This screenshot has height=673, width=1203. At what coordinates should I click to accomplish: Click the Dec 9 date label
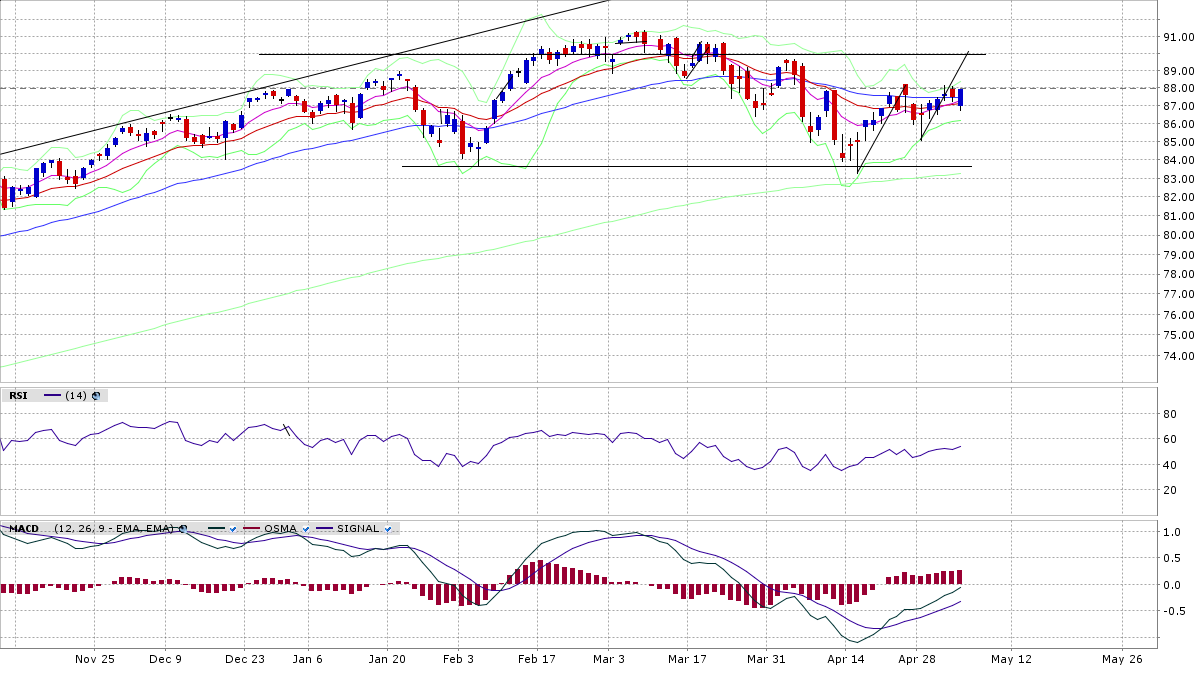[x=165, y=659]
